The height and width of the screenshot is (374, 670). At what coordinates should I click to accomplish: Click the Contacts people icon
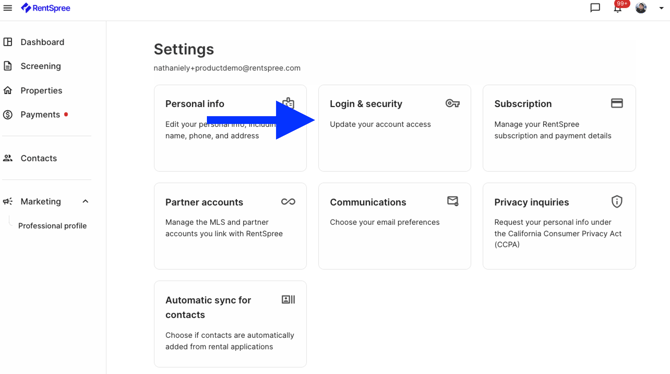point(8,158)
